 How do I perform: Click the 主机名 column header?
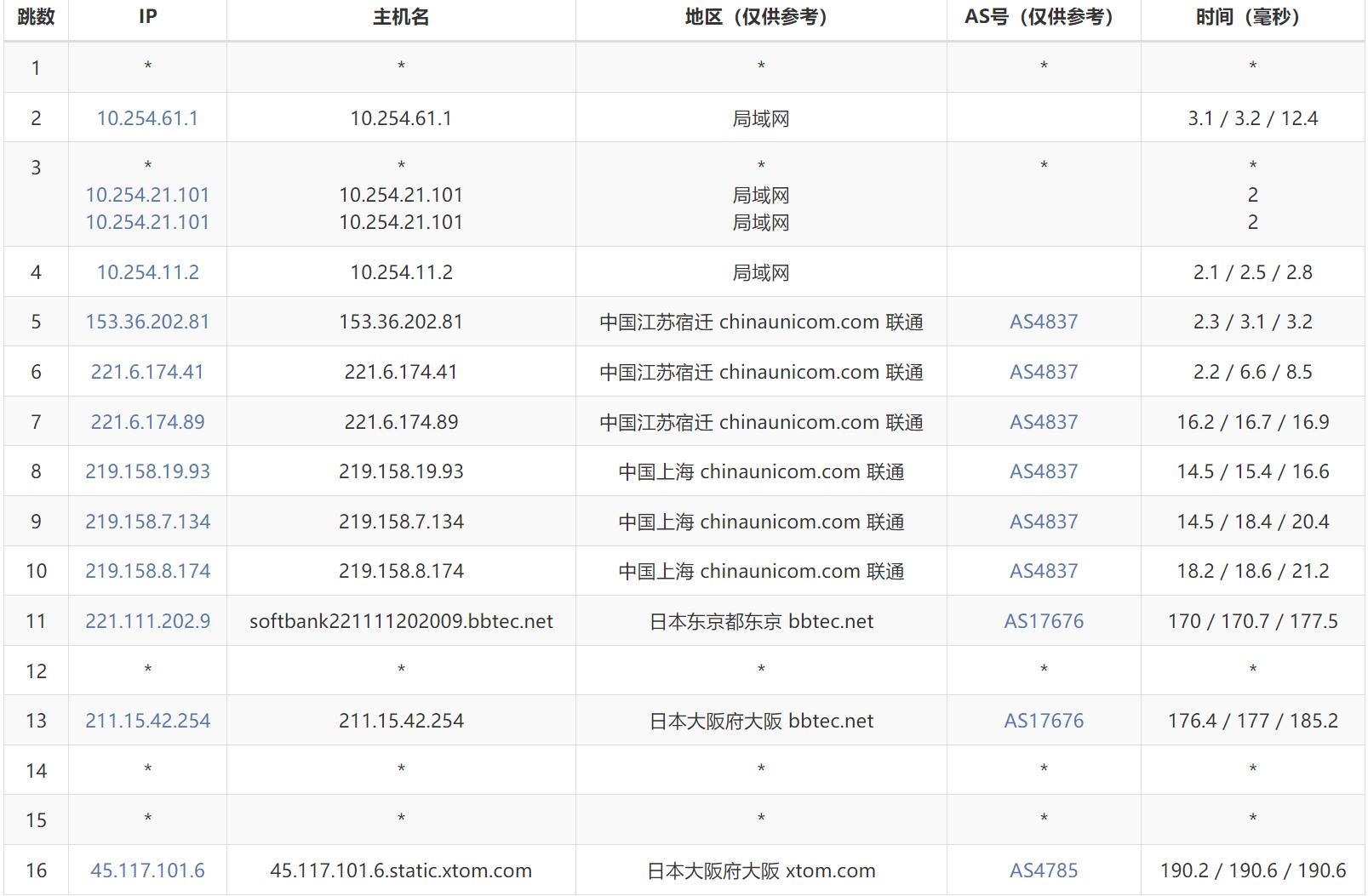401,17
